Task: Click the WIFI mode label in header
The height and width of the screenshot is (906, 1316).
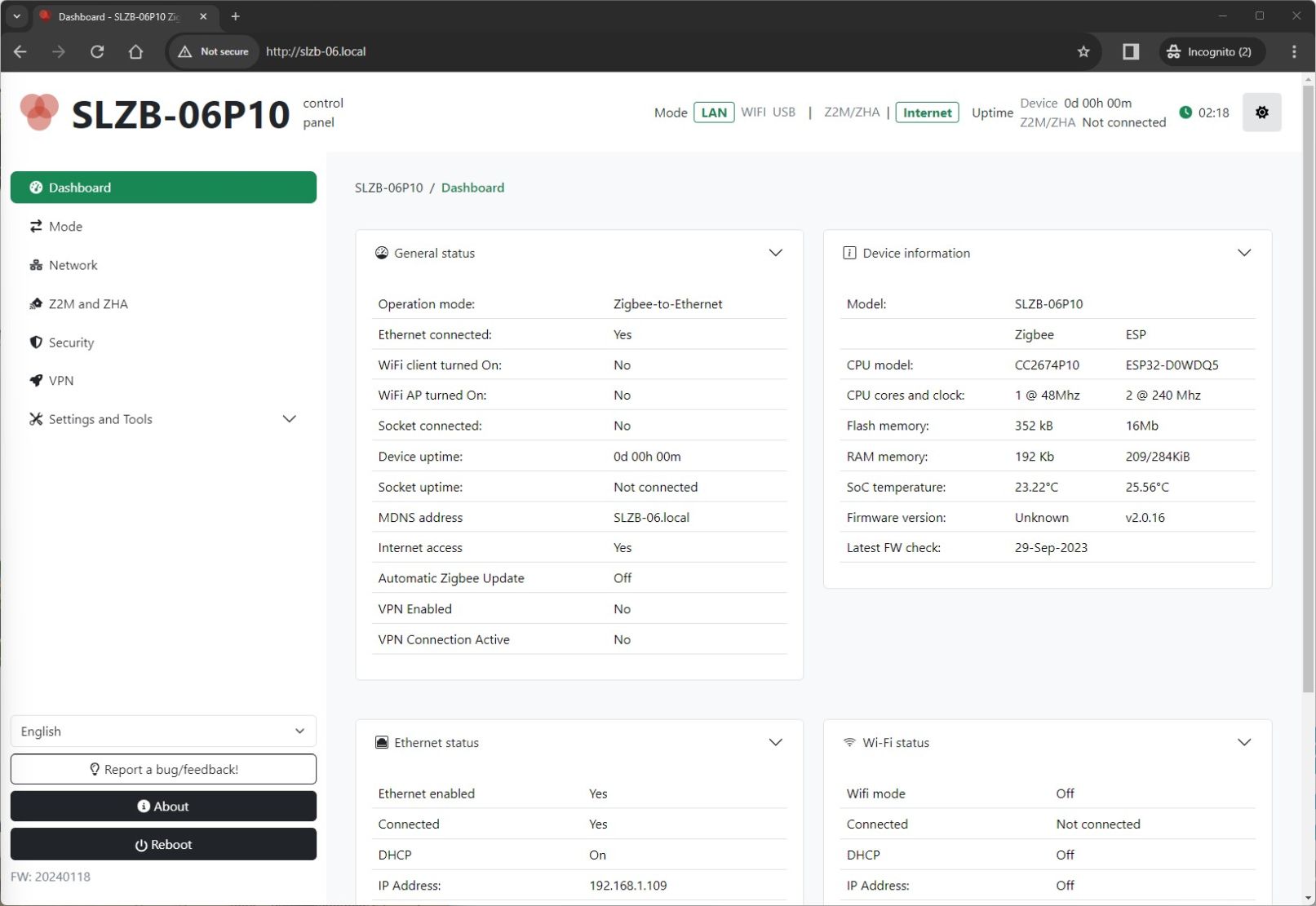Action: coord(753,112)
